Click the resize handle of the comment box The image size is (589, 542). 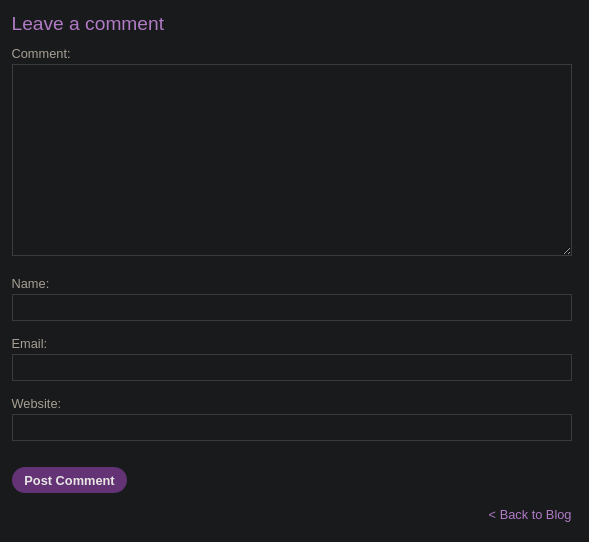coord(567,251)
